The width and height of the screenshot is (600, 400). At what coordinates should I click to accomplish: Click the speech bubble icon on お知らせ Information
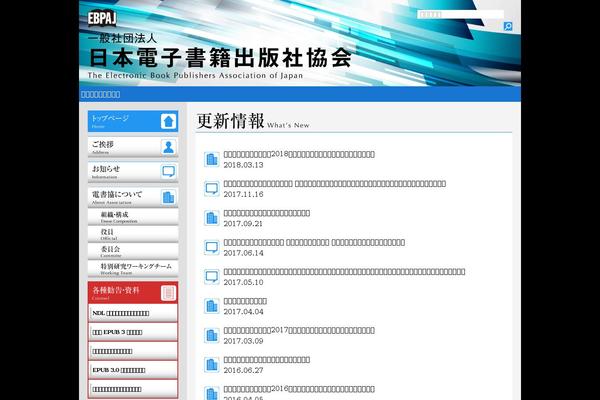[x=168, y=171]
